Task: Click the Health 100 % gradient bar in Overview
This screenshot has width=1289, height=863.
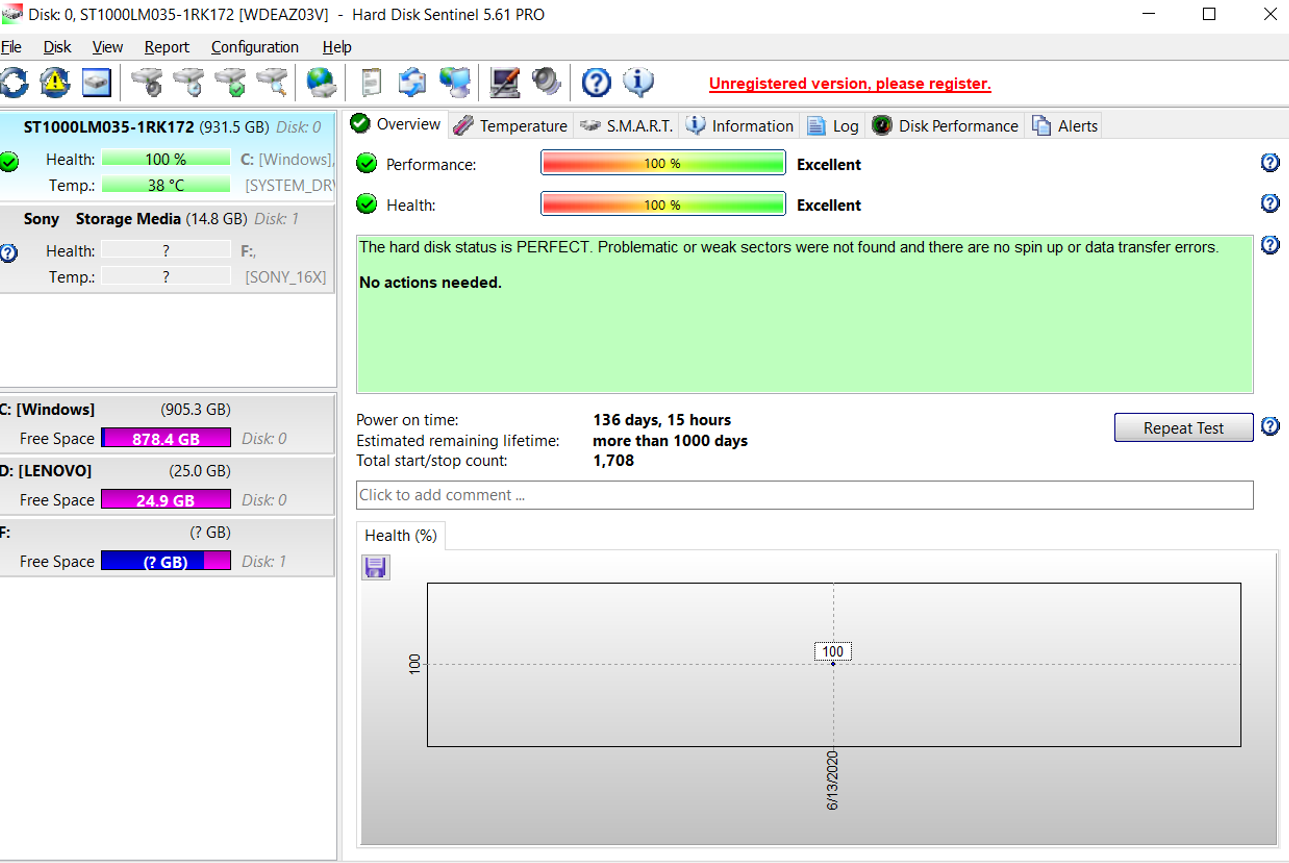Action: [x=663, y=204]
